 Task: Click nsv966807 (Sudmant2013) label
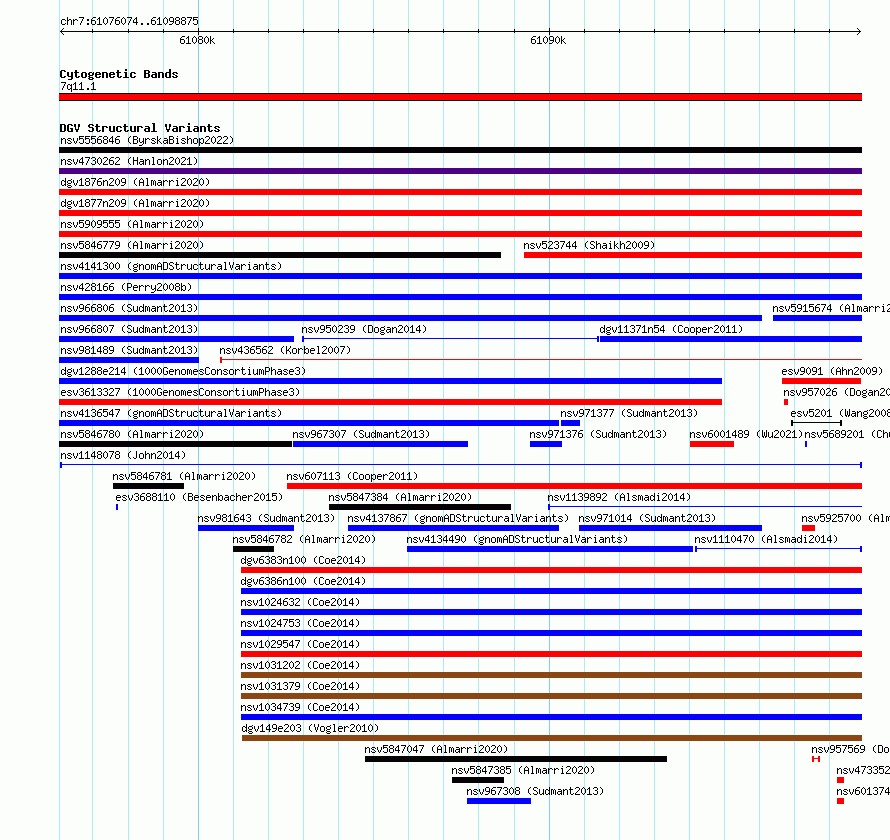click(x=129, y=329)
